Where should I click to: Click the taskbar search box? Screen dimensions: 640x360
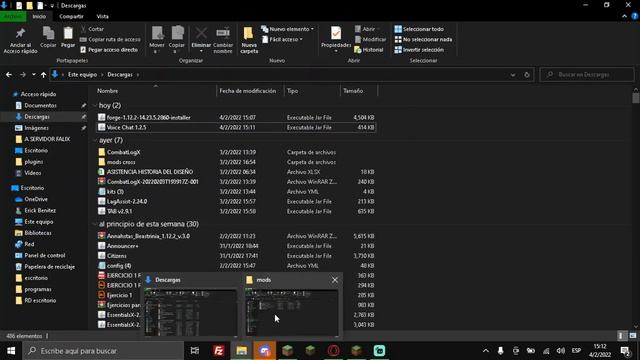point(103,351)
